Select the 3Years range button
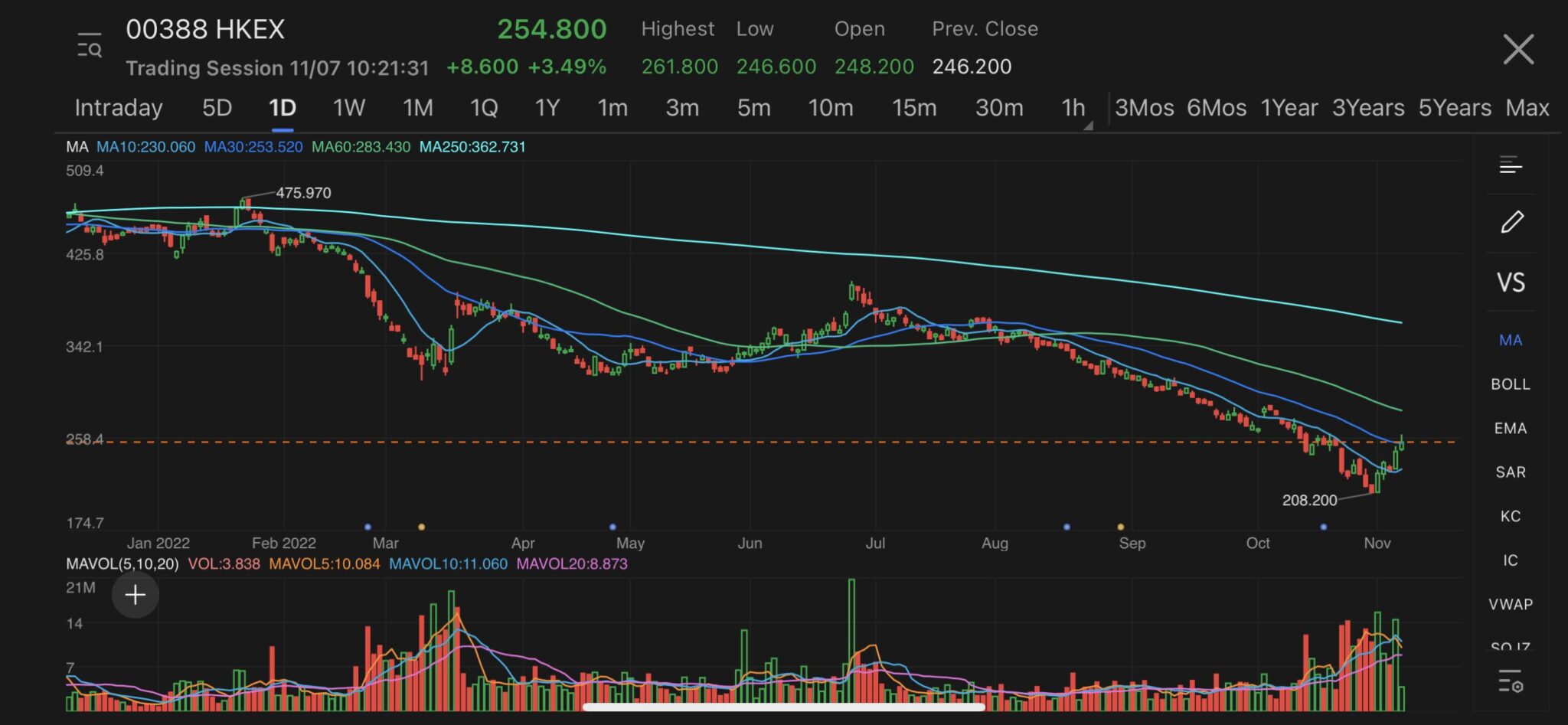This screenshot has height=725, width=1568. 1368,108
